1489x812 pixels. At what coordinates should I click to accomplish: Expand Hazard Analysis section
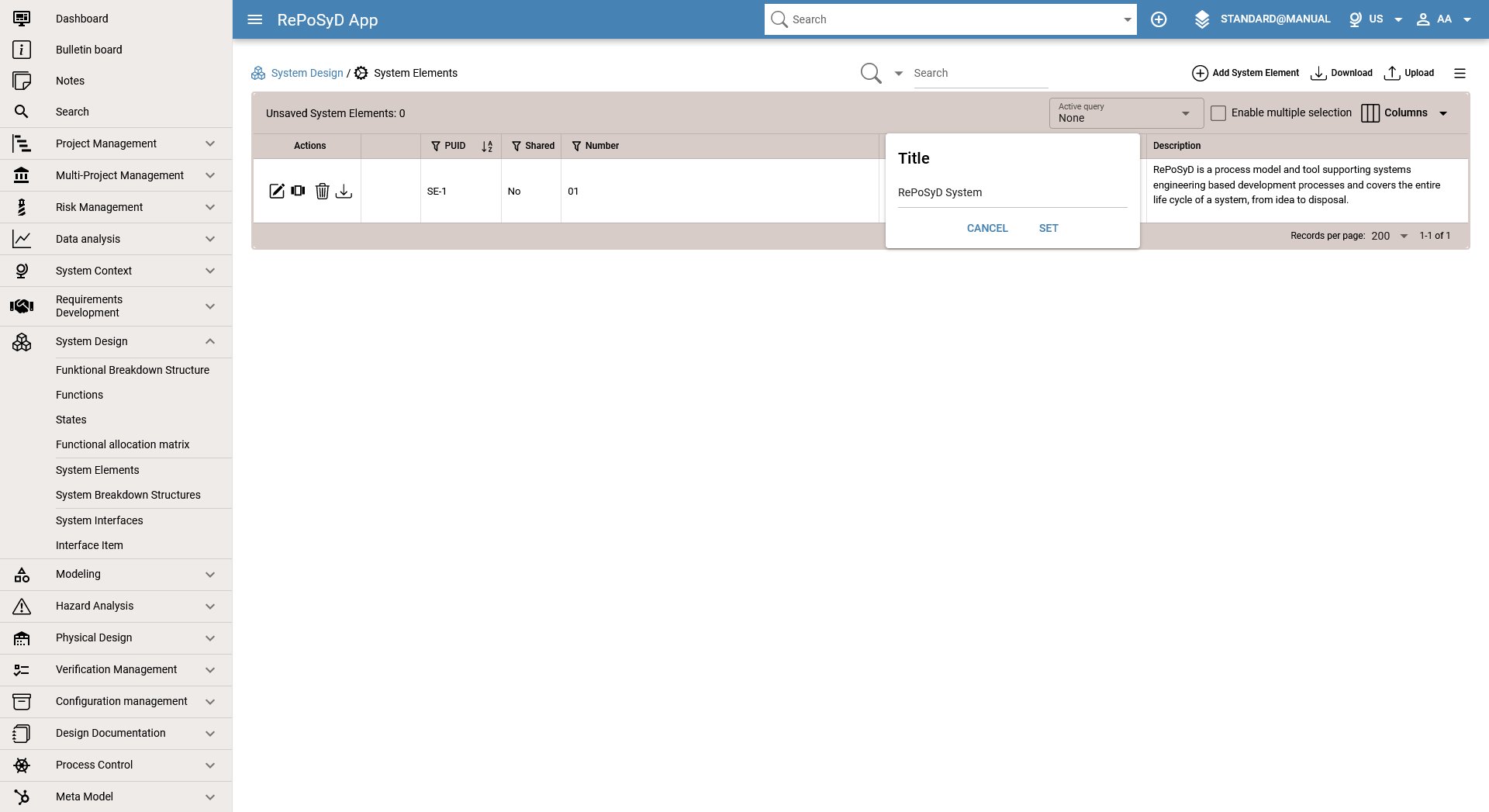point(210,606)
